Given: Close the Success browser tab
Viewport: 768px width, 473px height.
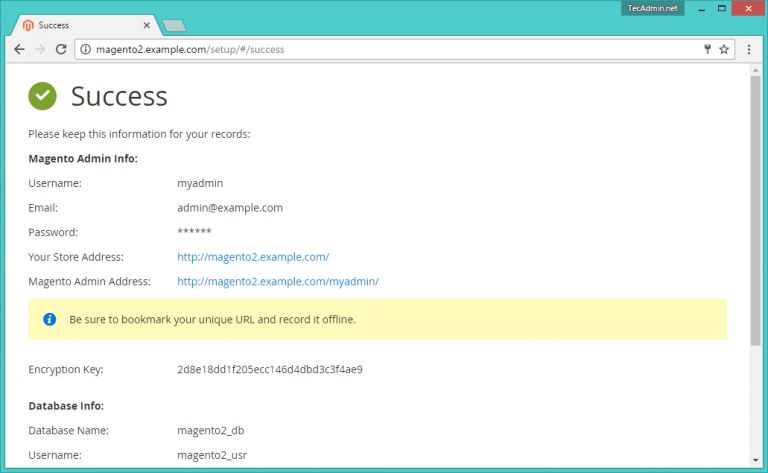Looking at the screenshot, I should (147, 24).
